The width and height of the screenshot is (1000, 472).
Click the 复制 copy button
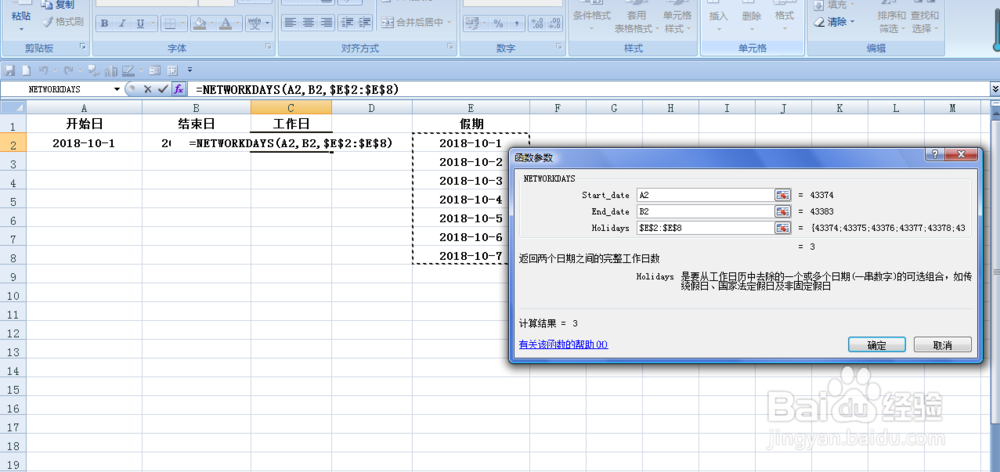[x=57, y=4]
